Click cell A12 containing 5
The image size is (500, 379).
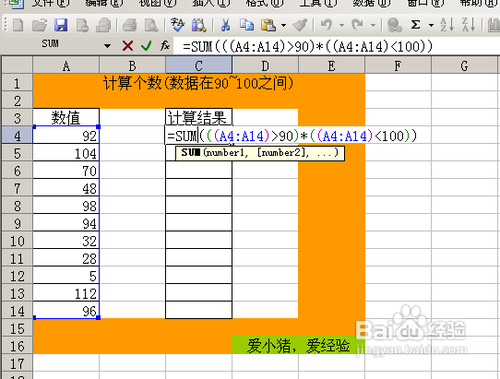tap(66, 276)
